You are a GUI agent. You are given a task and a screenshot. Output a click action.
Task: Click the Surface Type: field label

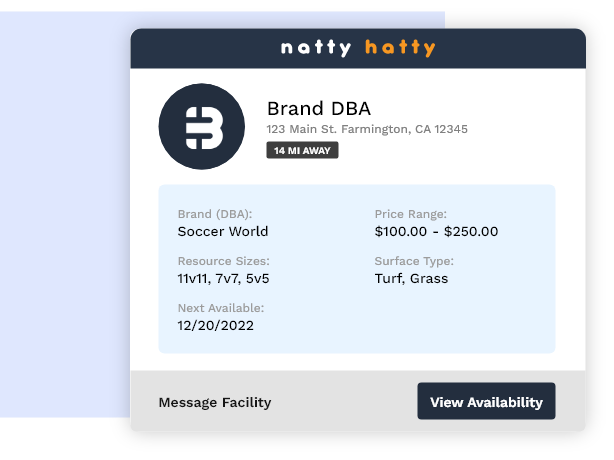coord(414,261)
